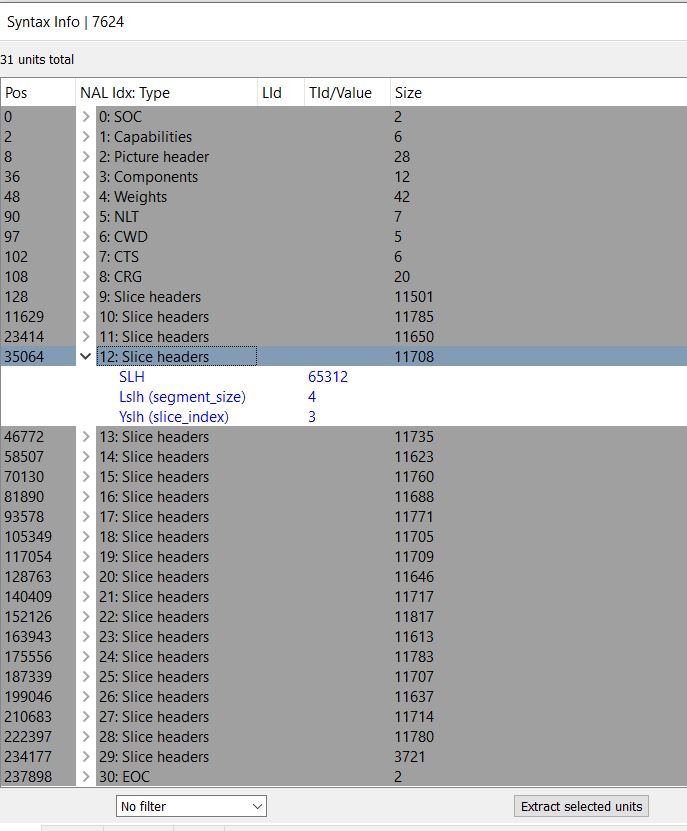Click the TId/Value column header
This screenshot has height=831, width=687.
[347, 93]
